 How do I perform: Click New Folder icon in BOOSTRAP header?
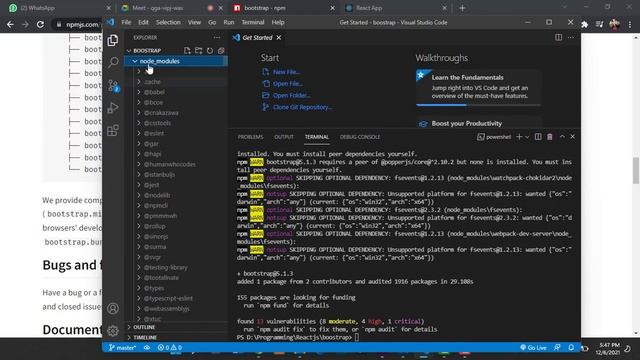click(198, 51)
